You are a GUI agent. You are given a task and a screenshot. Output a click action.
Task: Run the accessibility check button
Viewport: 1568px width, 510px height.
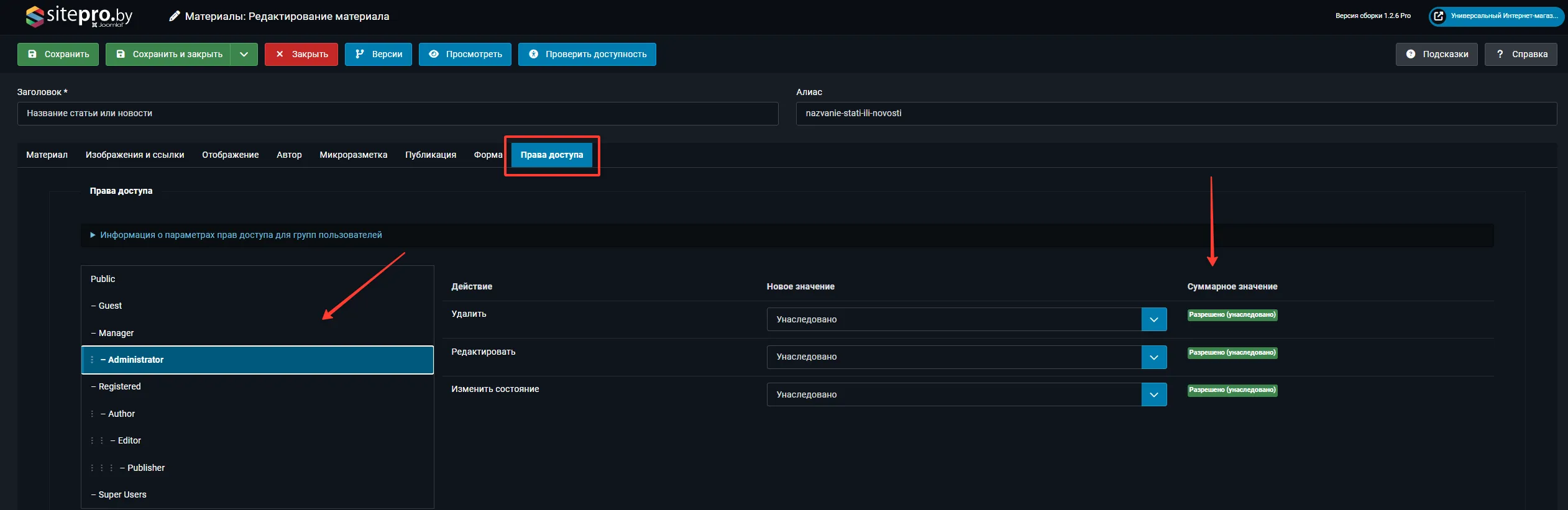(x=587, y=54)
